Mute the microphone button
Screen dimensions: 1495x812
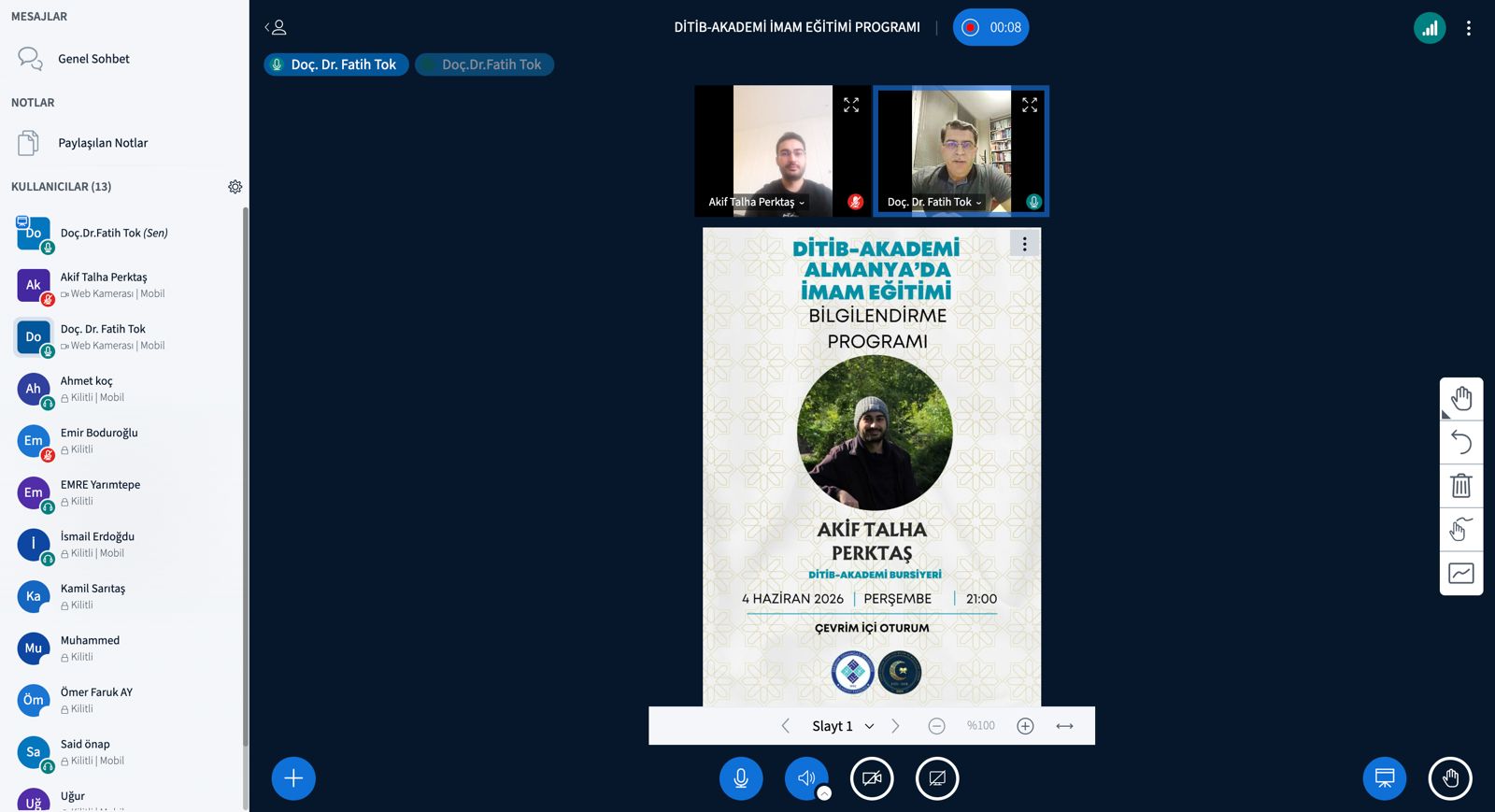(x=741, y=778)
